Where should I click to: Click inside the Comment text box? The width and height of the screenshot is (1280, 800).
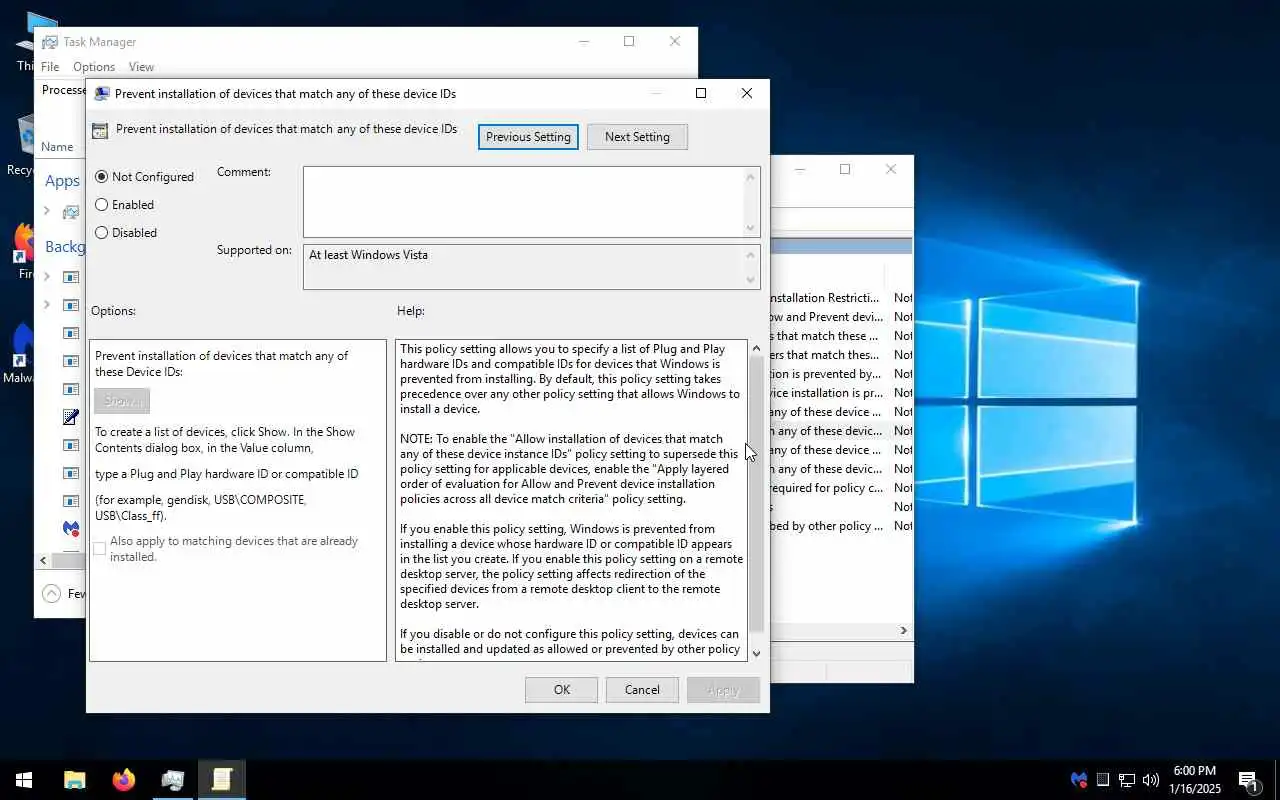click(x=523, y=202)
